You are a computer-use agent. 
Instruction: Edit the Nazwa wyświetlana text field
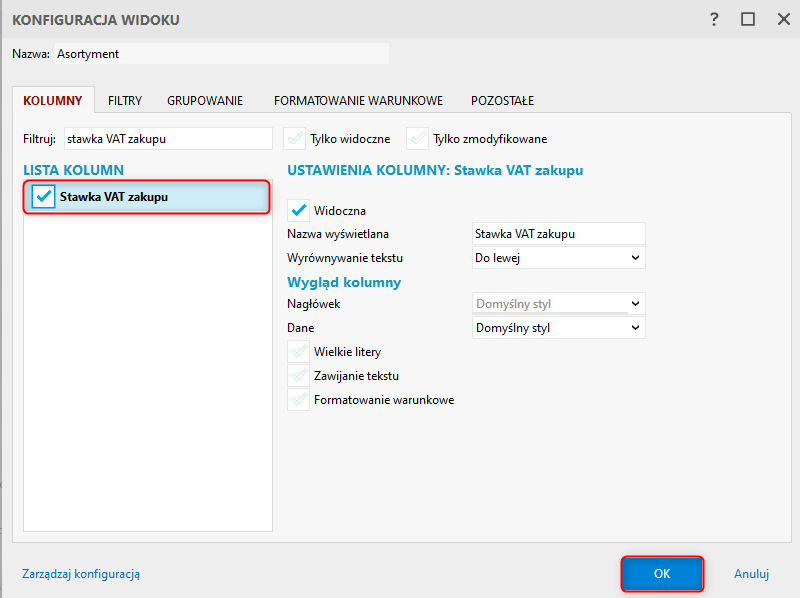559,234
